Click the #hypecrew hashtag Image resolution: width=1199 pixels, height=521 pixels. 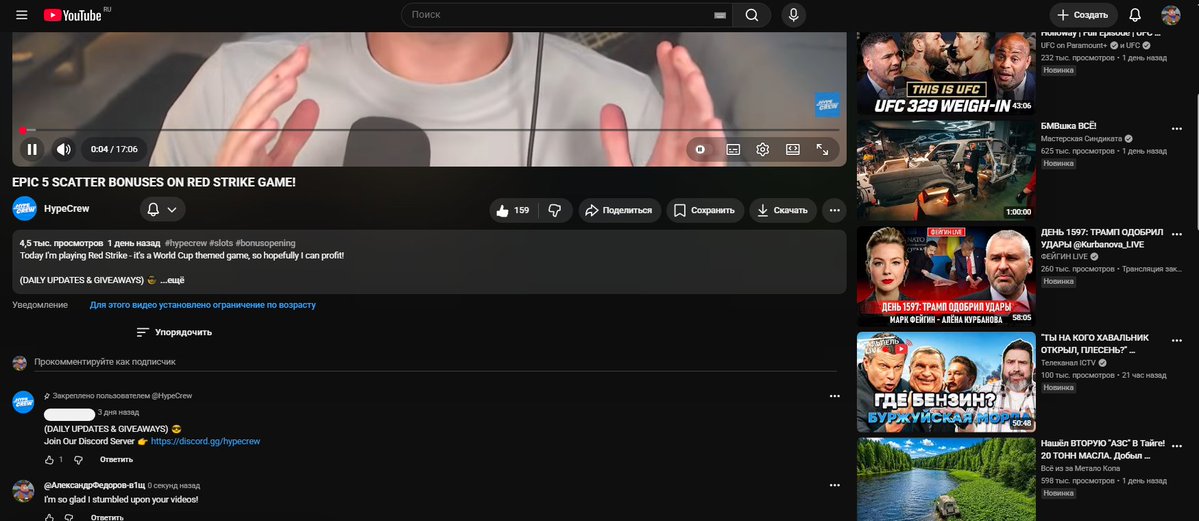coord(184,243)
